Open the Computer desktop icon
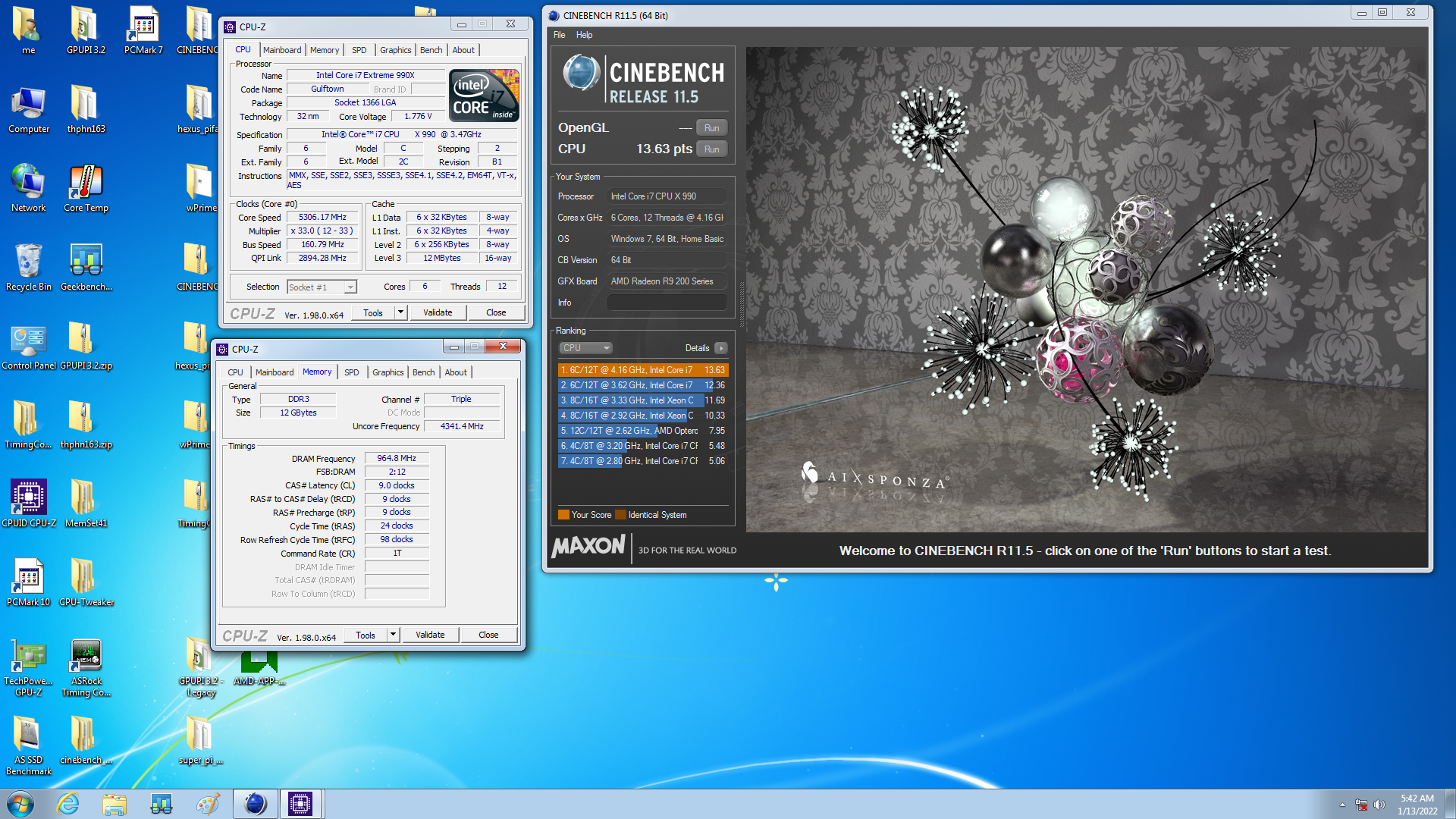The image size is (1456, 819). coord(29,110)
